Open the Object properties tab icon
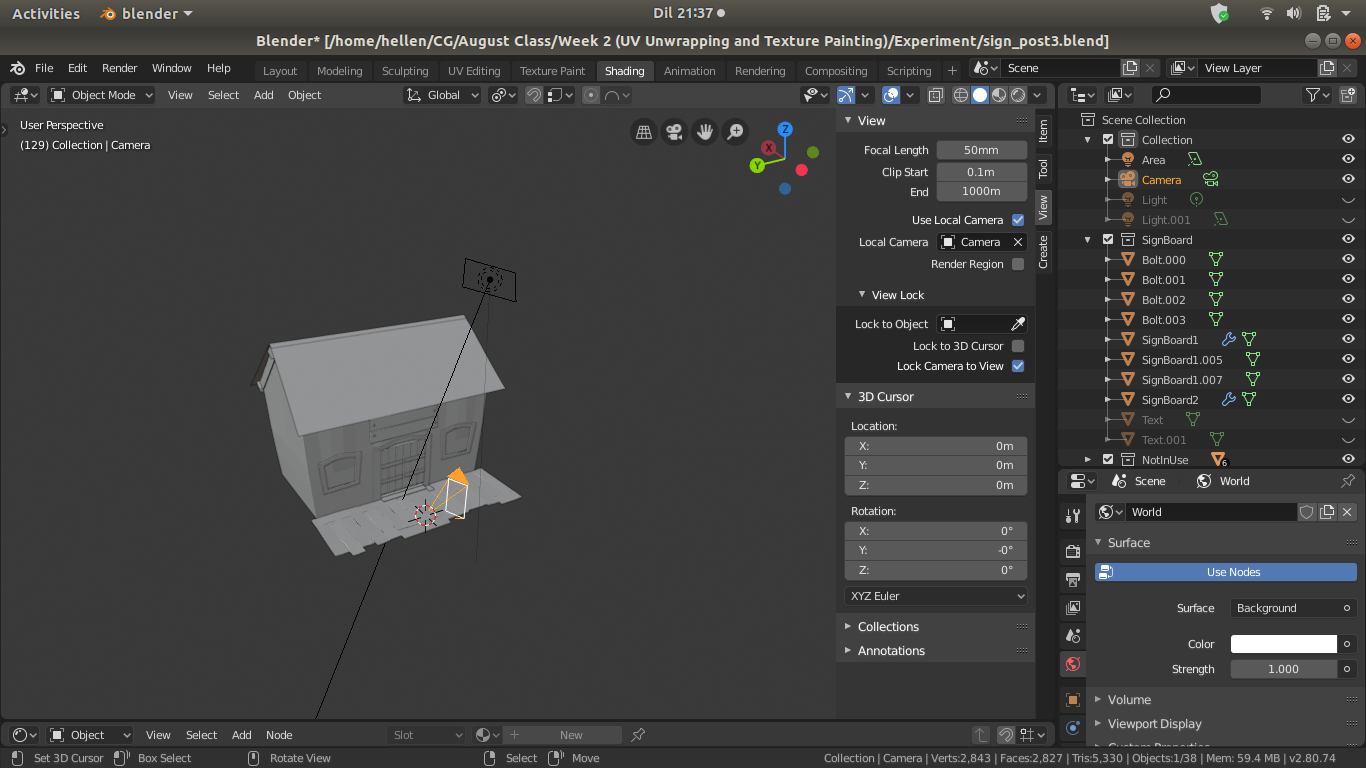 (x=1073, y=700)
